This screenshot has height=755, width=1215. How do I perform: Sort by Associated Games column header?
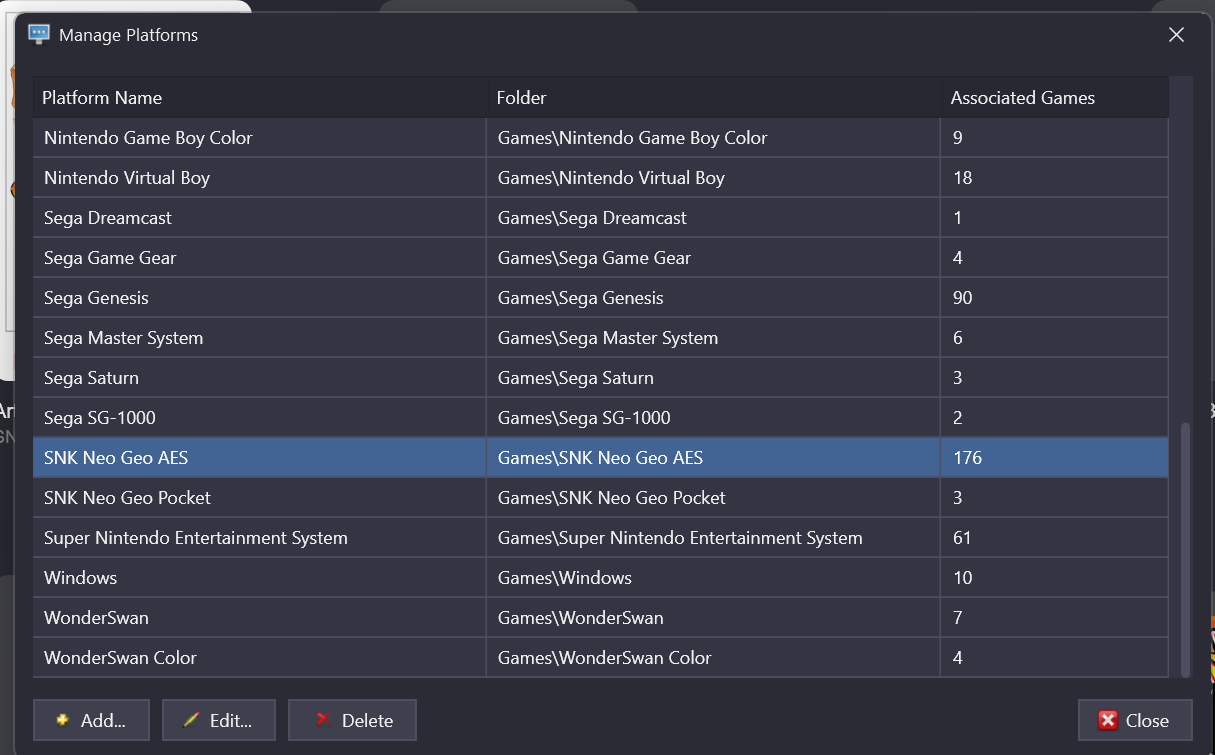click(x=1055, y=98)
